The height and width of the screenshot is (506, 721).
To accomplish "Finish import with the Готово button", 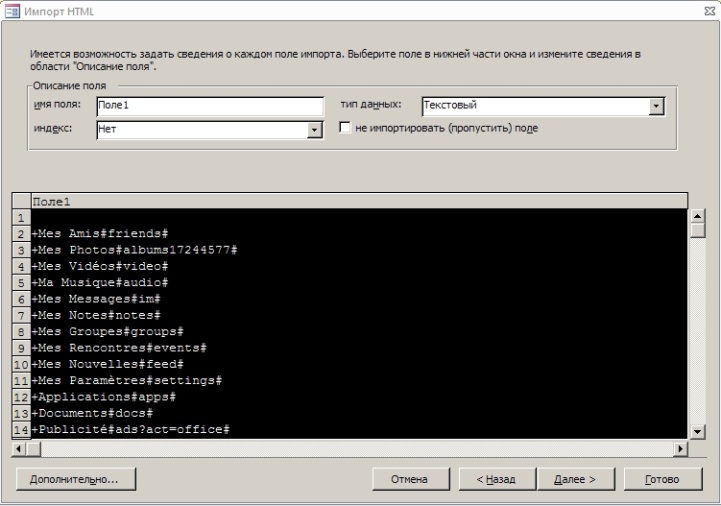I will click(x=663, y=479).
